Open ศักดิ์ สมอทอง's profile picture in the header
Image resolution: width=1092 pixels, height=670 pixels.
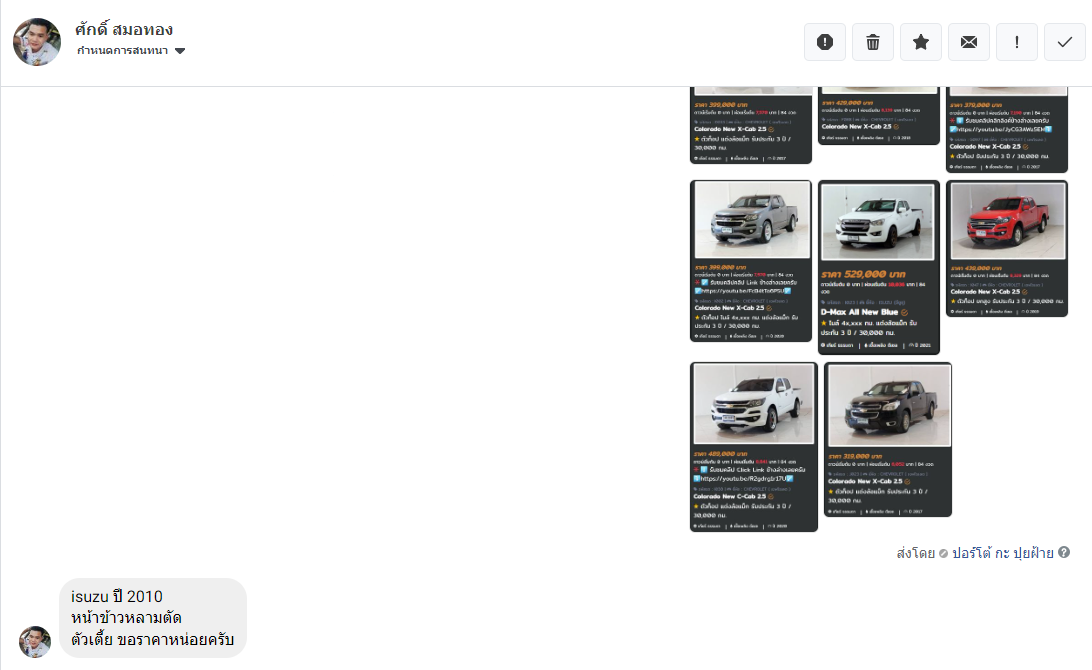pos(37,42)
